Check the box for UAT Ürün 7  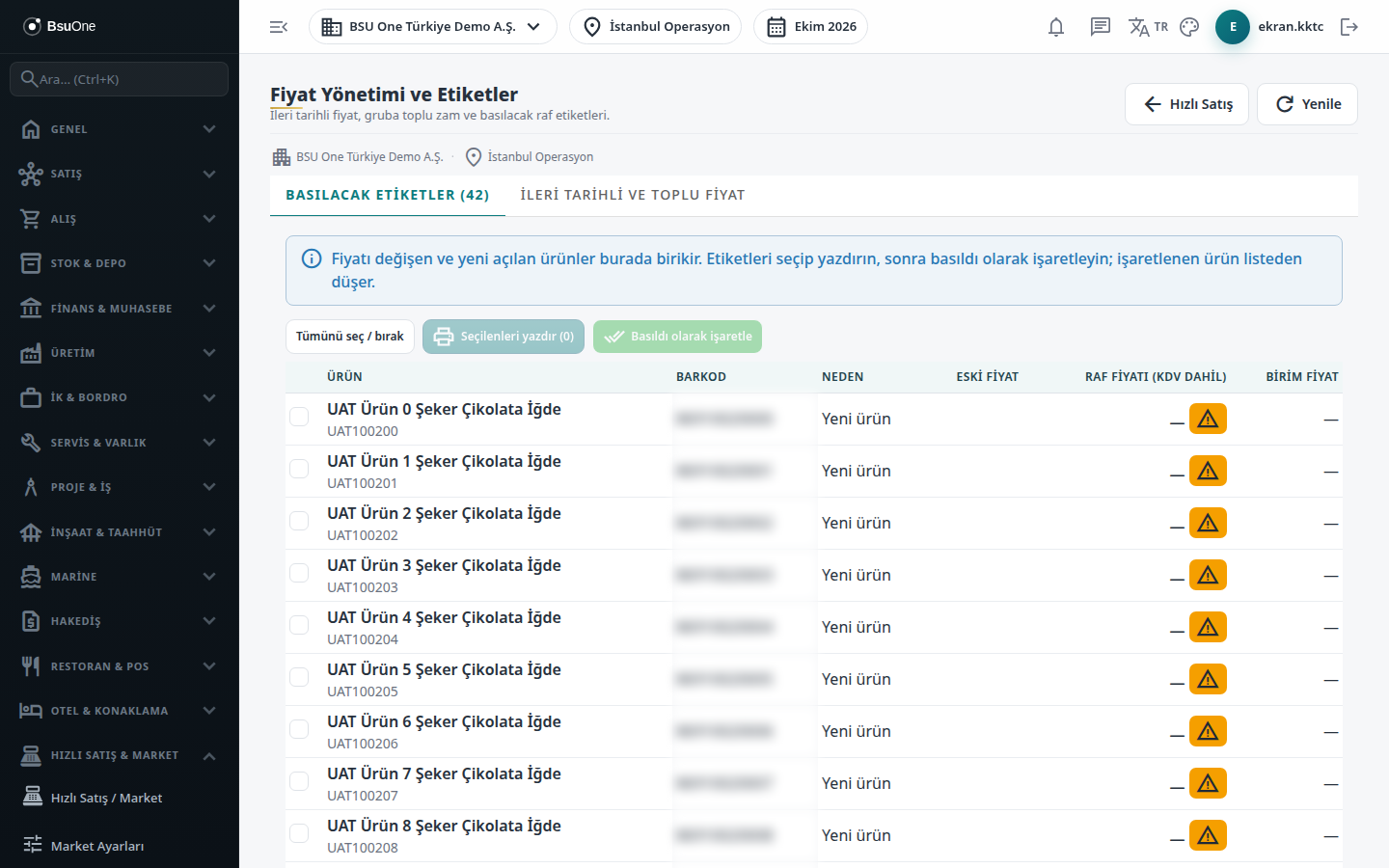point(299,781)
